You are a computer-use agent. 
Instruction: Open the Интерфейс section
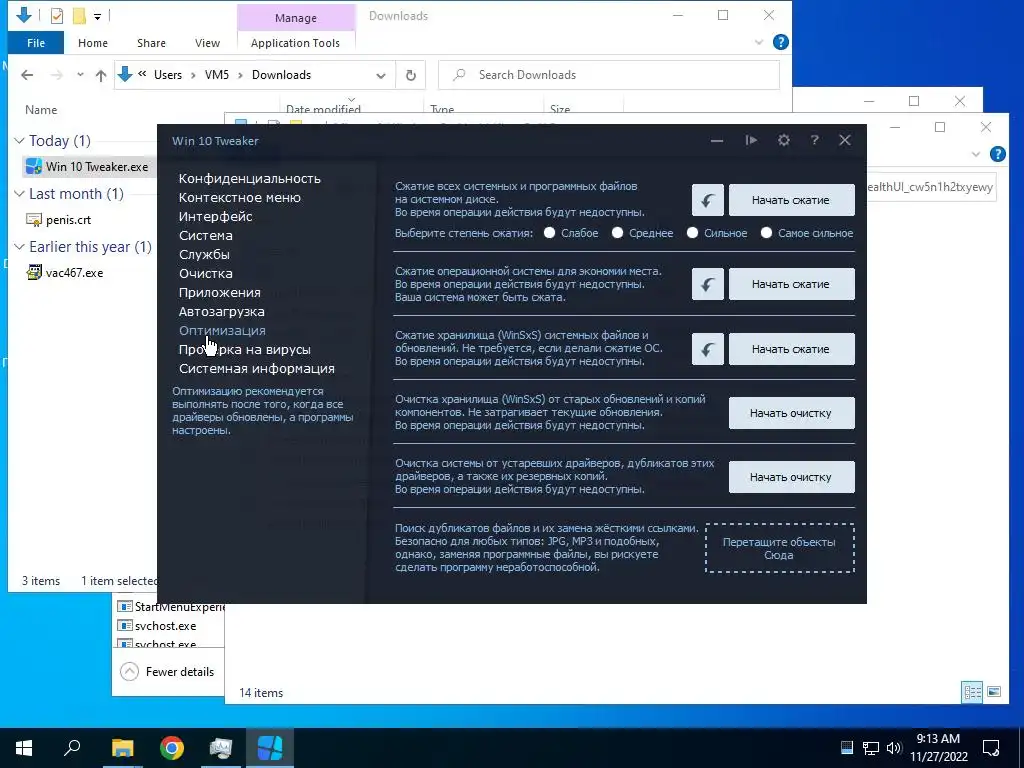click(216, 216)
